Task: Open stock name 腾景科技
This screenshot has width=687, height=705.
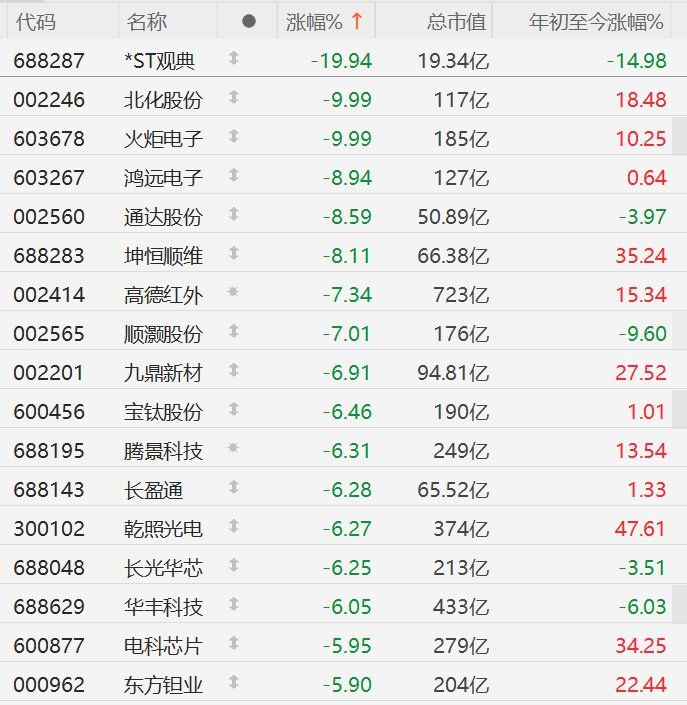Action: tap(164, 451)
